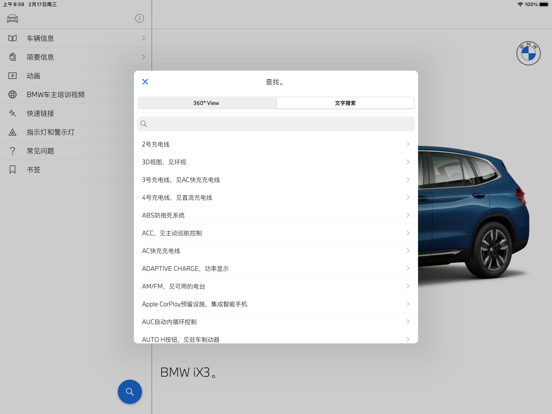This screenshot has width=552, height=414.
Task: Click the question mark icon beside 常见问题
Action: click(x=12, y=151)
